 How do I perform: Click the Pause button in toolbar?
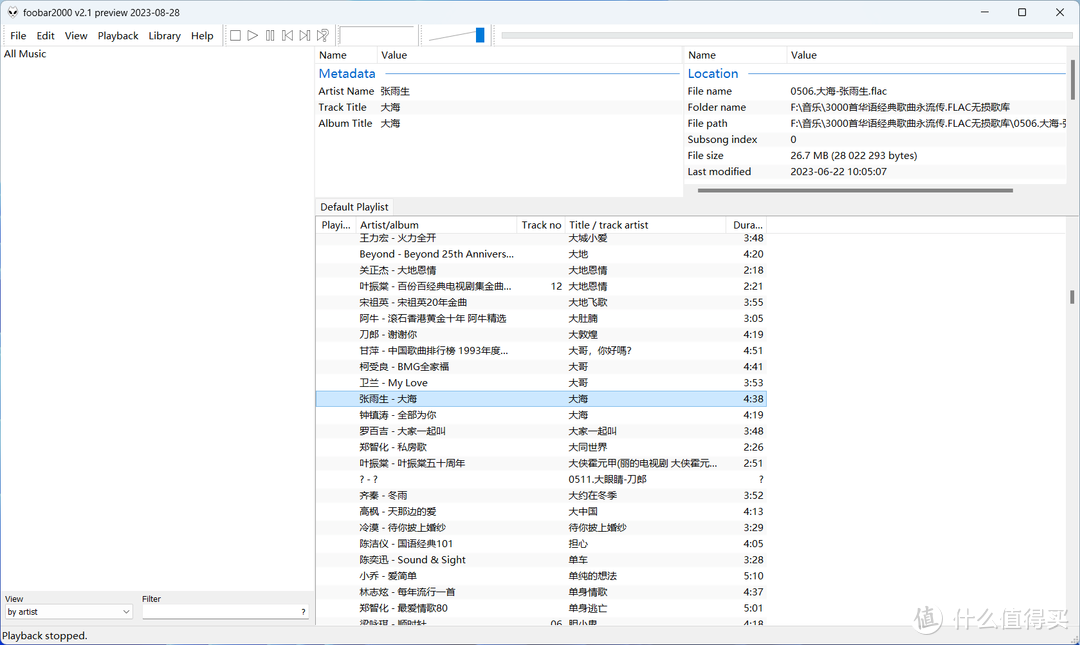pos(270,35)
